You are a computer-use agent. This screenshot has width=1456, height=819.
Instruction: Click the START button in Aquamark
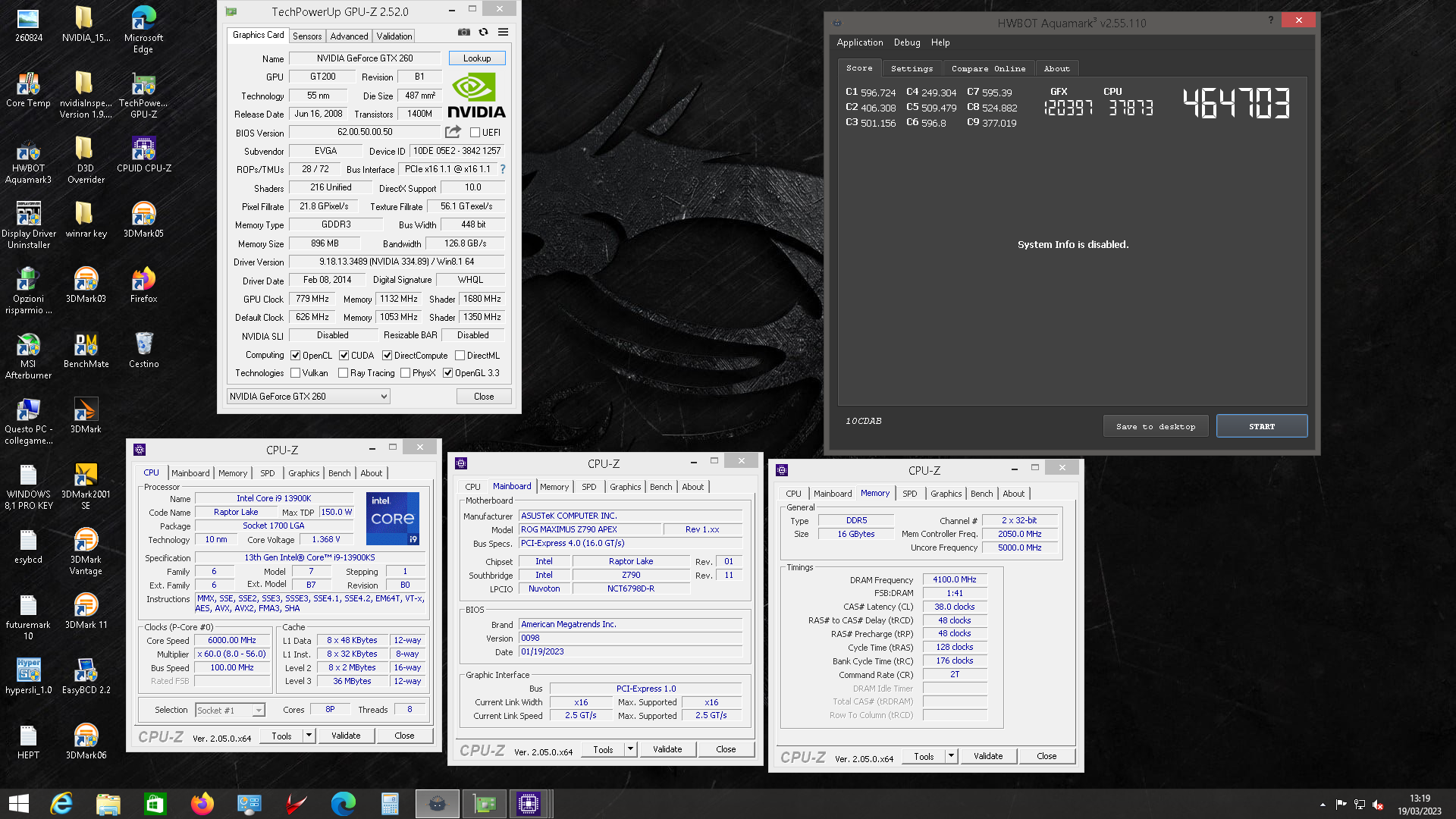coord(1262,427)
